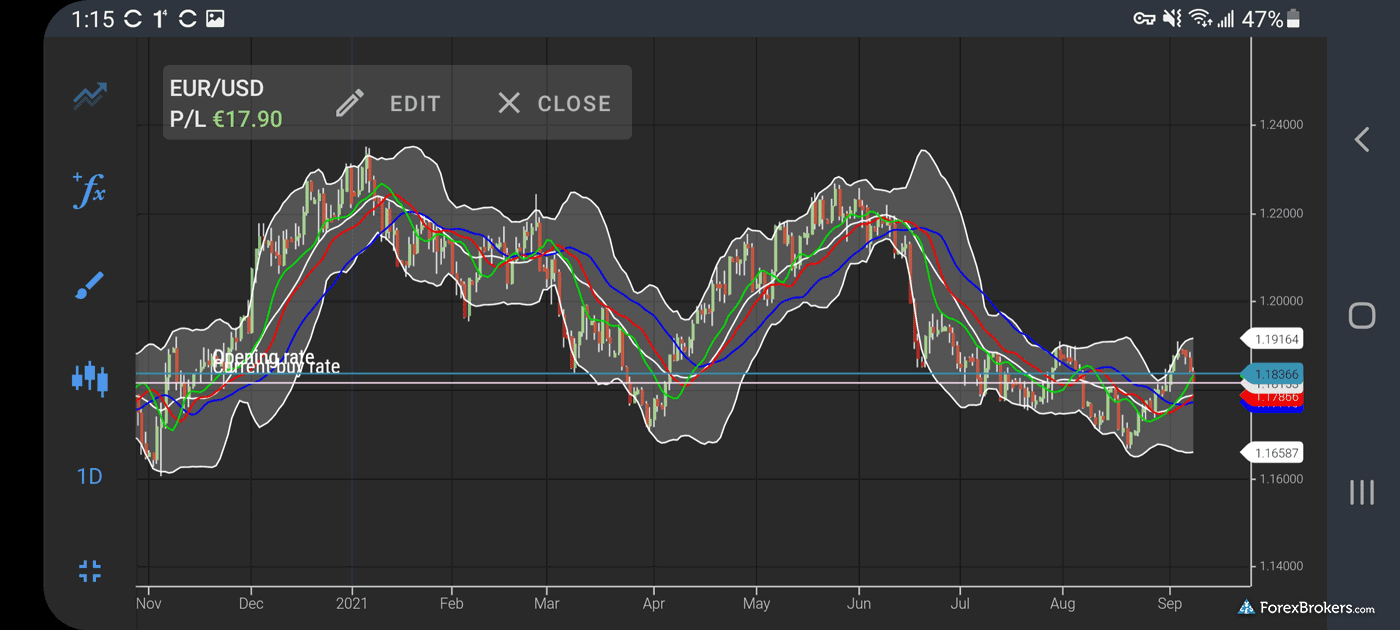The width and height of the screenshot is (1400, 630).
Task: Open the candlestick chart type selector
Action: point(90,378)
